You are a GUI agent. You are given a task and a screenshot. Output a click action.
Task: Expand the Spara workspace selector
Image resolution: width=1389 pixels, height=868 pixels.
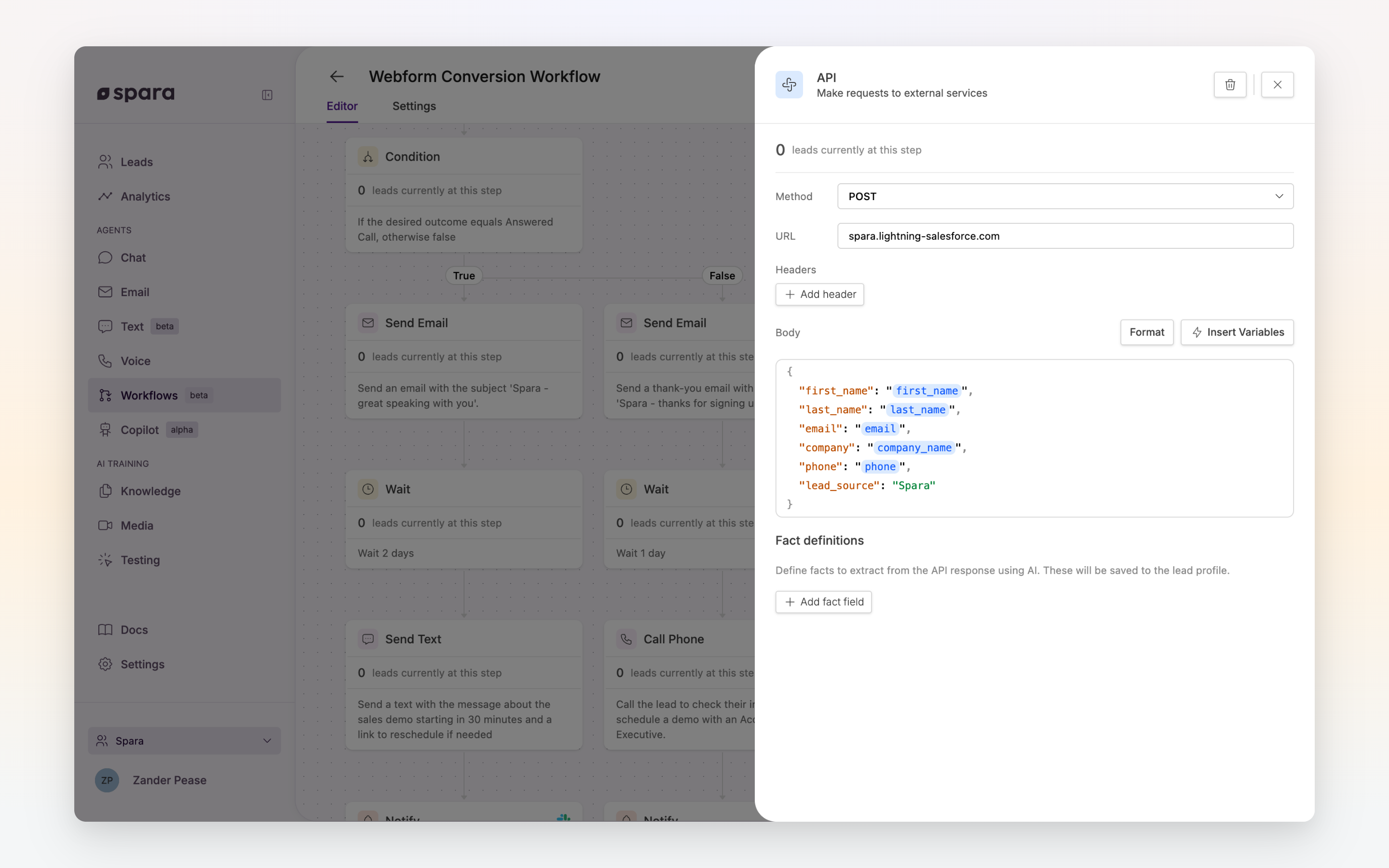pyautogui.click(x=184, y=741)
